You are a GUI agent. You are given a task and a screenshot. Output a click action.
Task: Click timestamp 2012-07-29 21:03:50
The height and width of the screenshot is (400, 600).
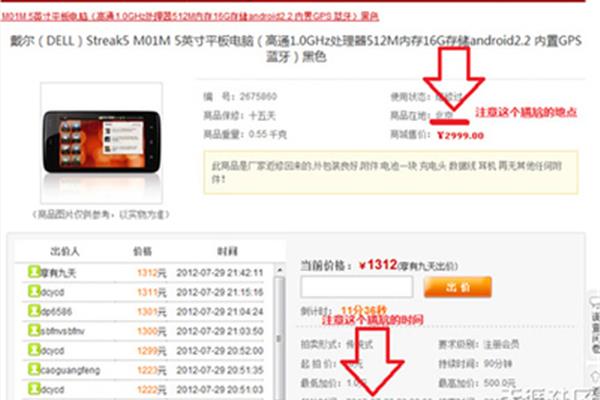coord(220,331)
